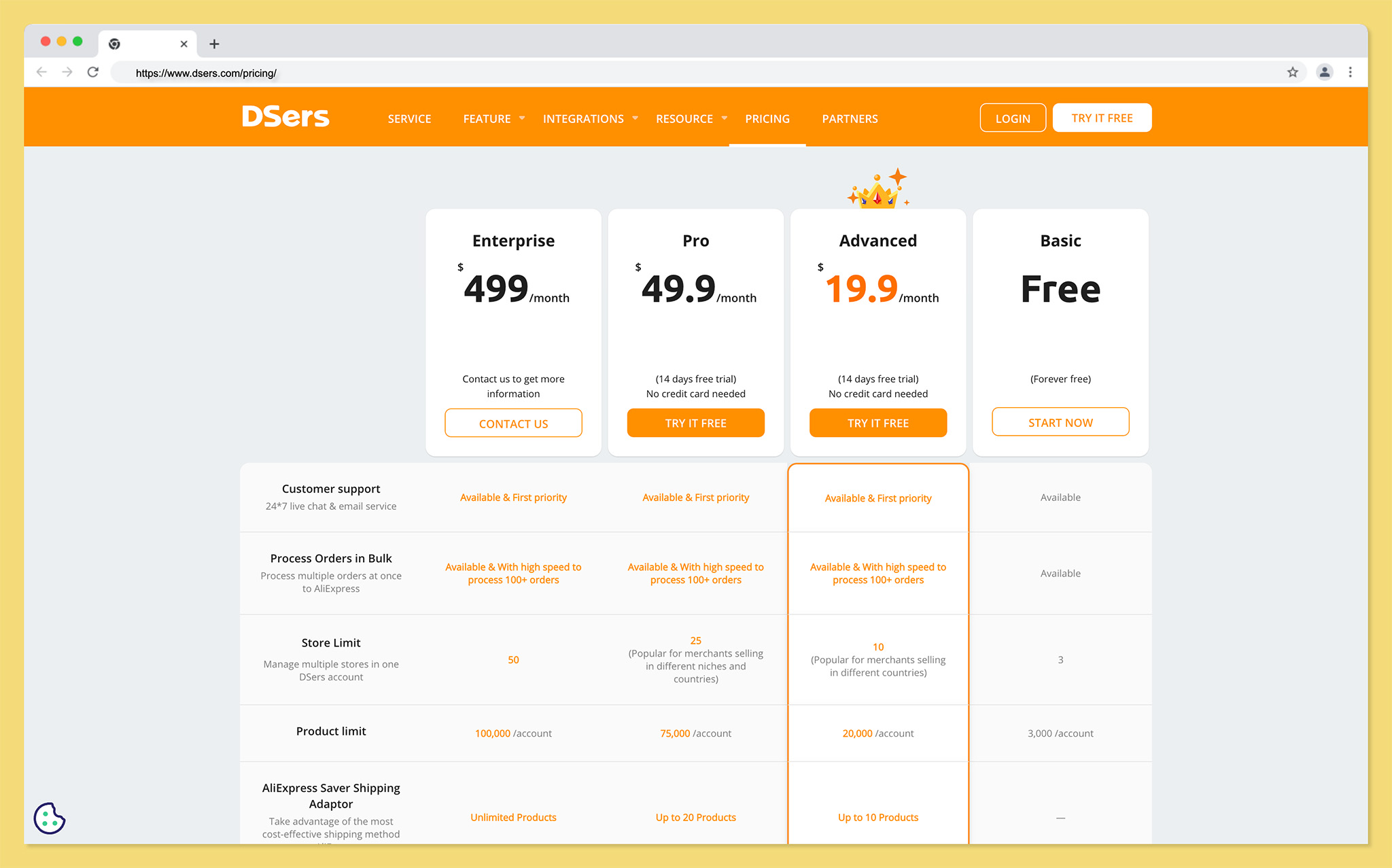Click TRY IT FREE on the Advanced plan
1392x868 pixels.
877,423
